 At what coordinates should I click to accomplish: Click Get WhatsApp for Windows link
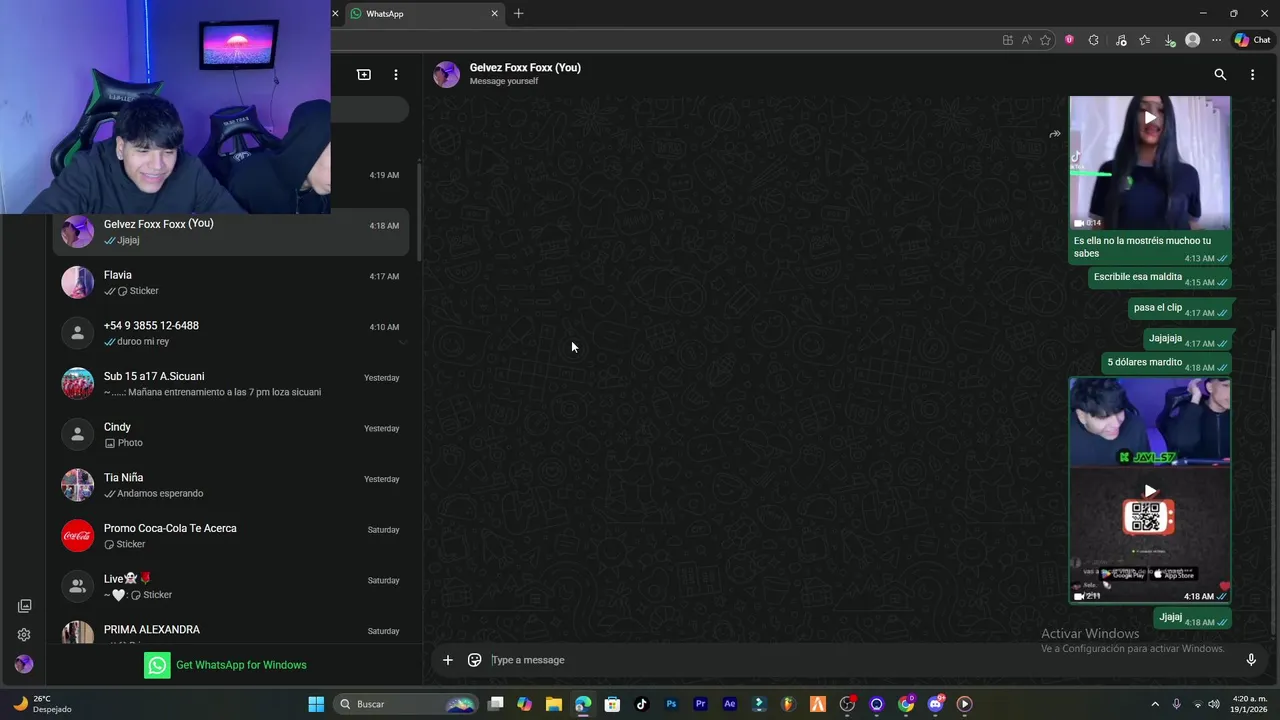(x=241, y=665)
